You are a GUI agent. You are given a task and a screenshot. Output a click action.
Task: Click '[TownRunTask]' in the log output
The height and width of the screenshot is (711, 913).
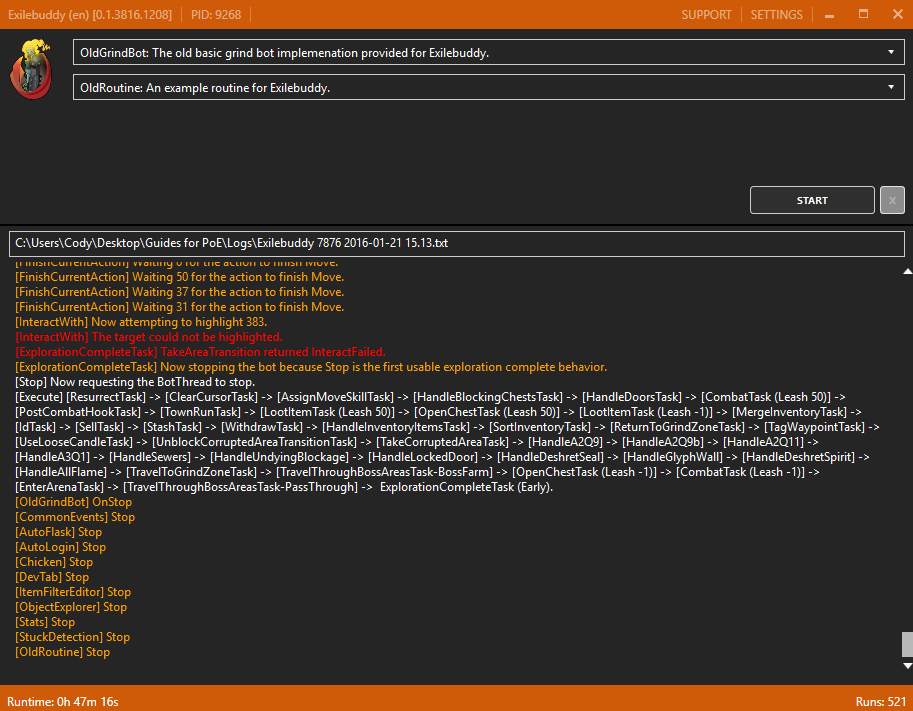tap(200, 412)
